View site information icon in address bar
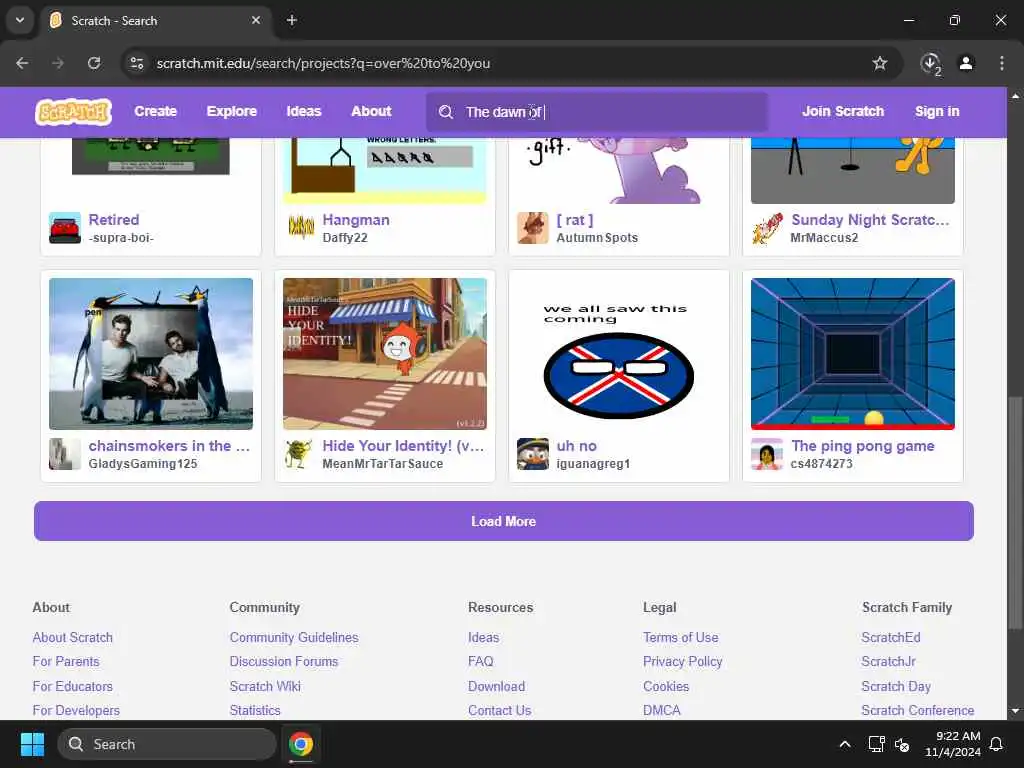This screenshot has height=768, width=1024. click(137, 63)
